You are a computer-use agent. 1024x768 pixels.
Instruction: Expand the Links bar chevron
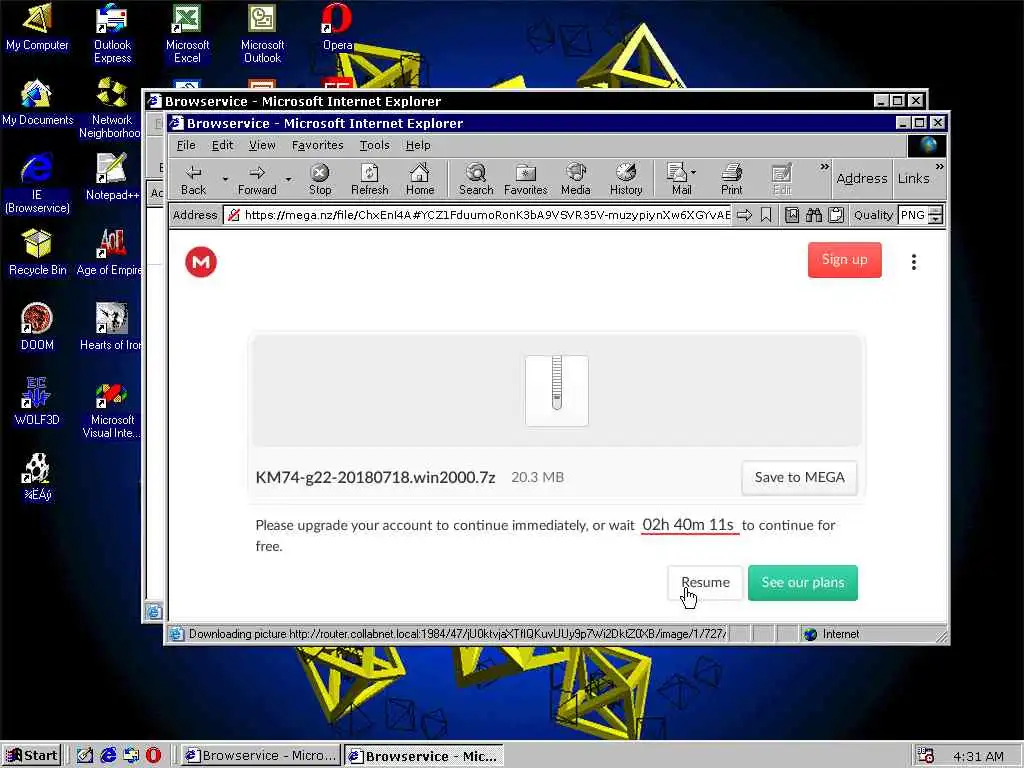point(939,167)
